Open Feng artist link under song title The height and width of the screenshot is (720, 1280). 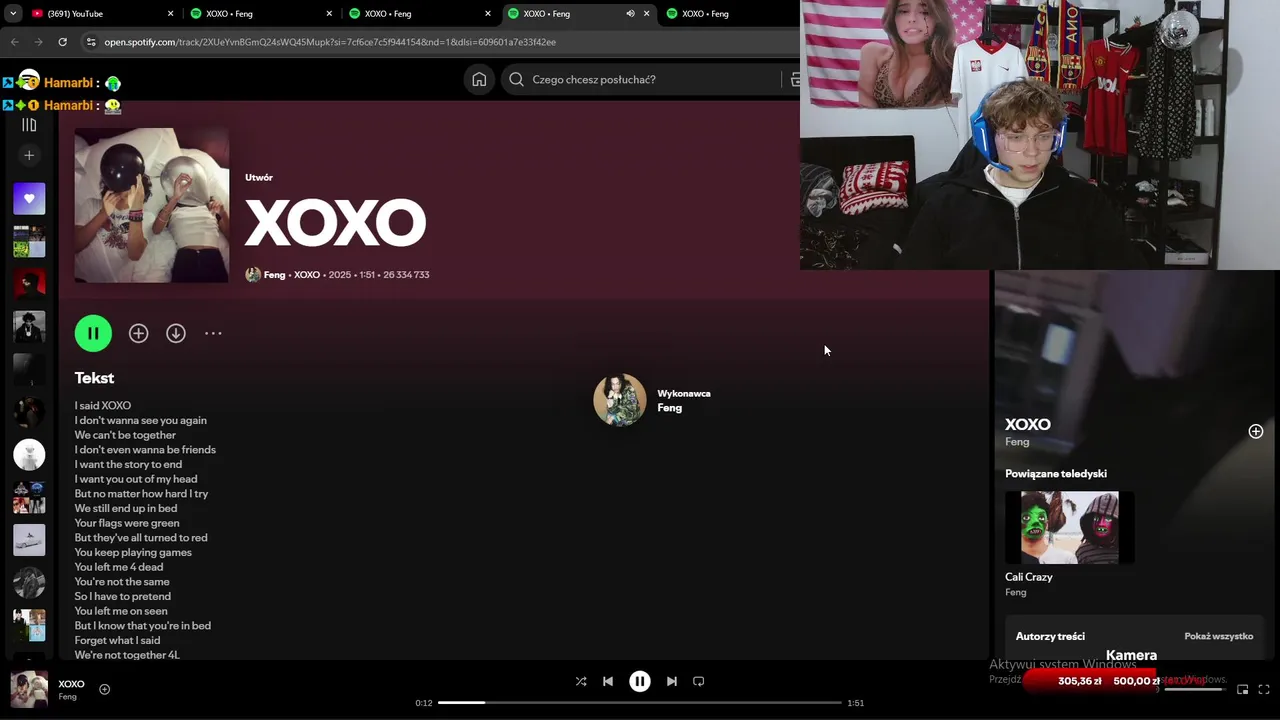(x=274, y=275)
